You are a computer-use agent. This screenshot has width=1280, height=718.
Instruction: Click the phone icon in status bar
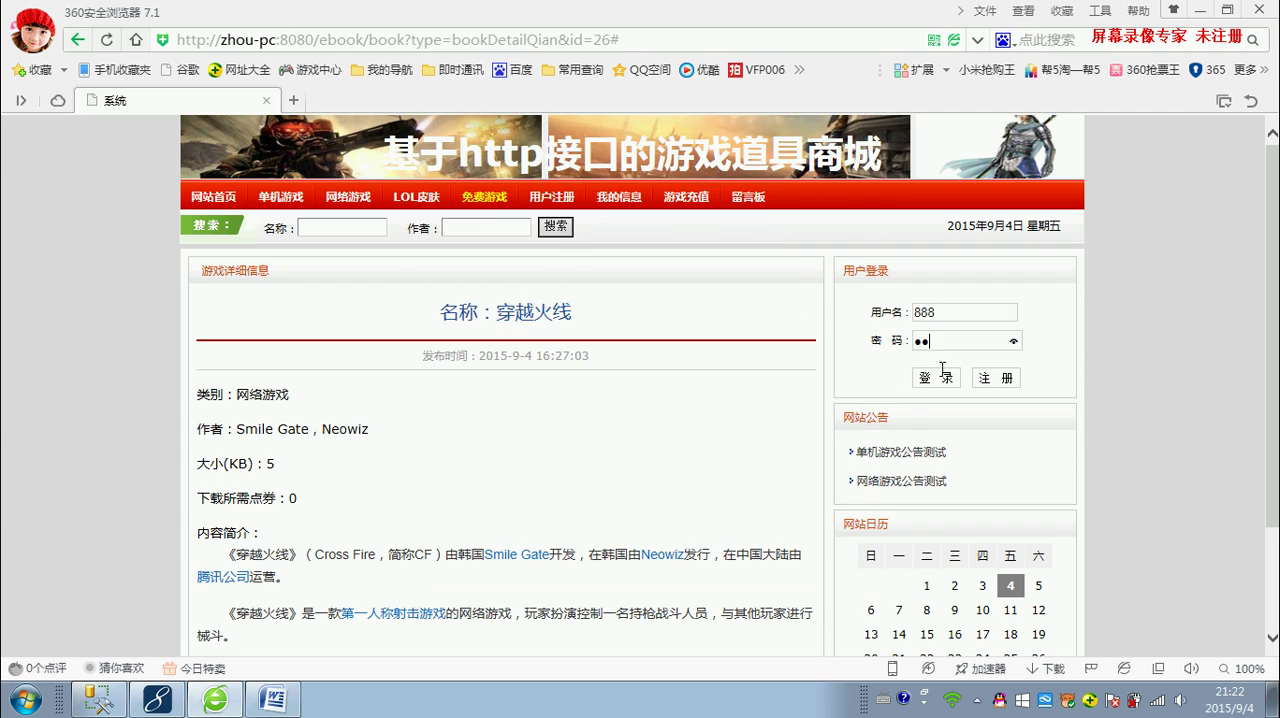click(893, 668)
